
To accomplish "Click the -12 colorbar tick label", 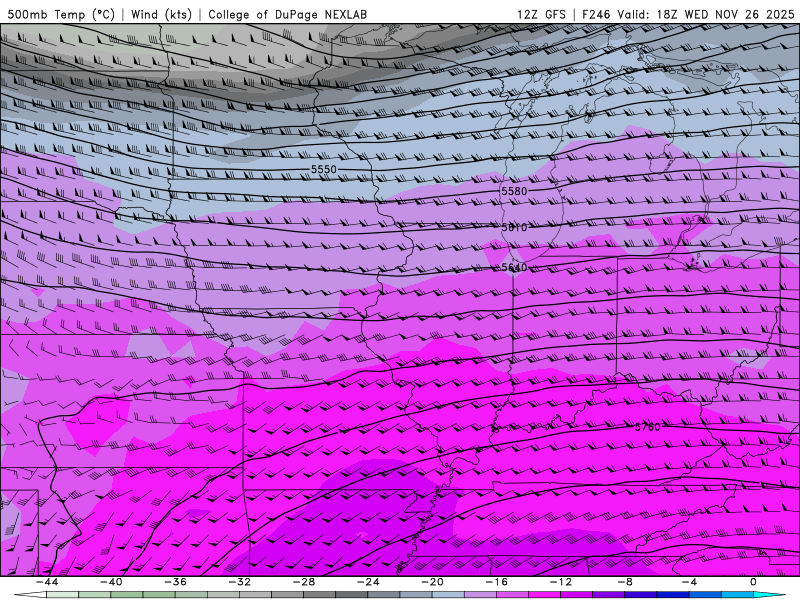I will (561, 582).
